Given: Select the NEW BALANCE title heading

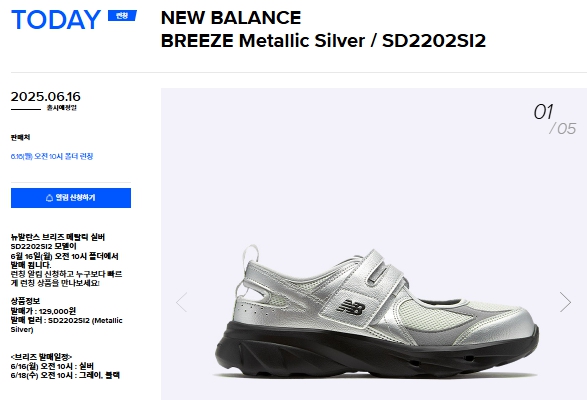Looking at the screenshot, I should coord(231,18).
